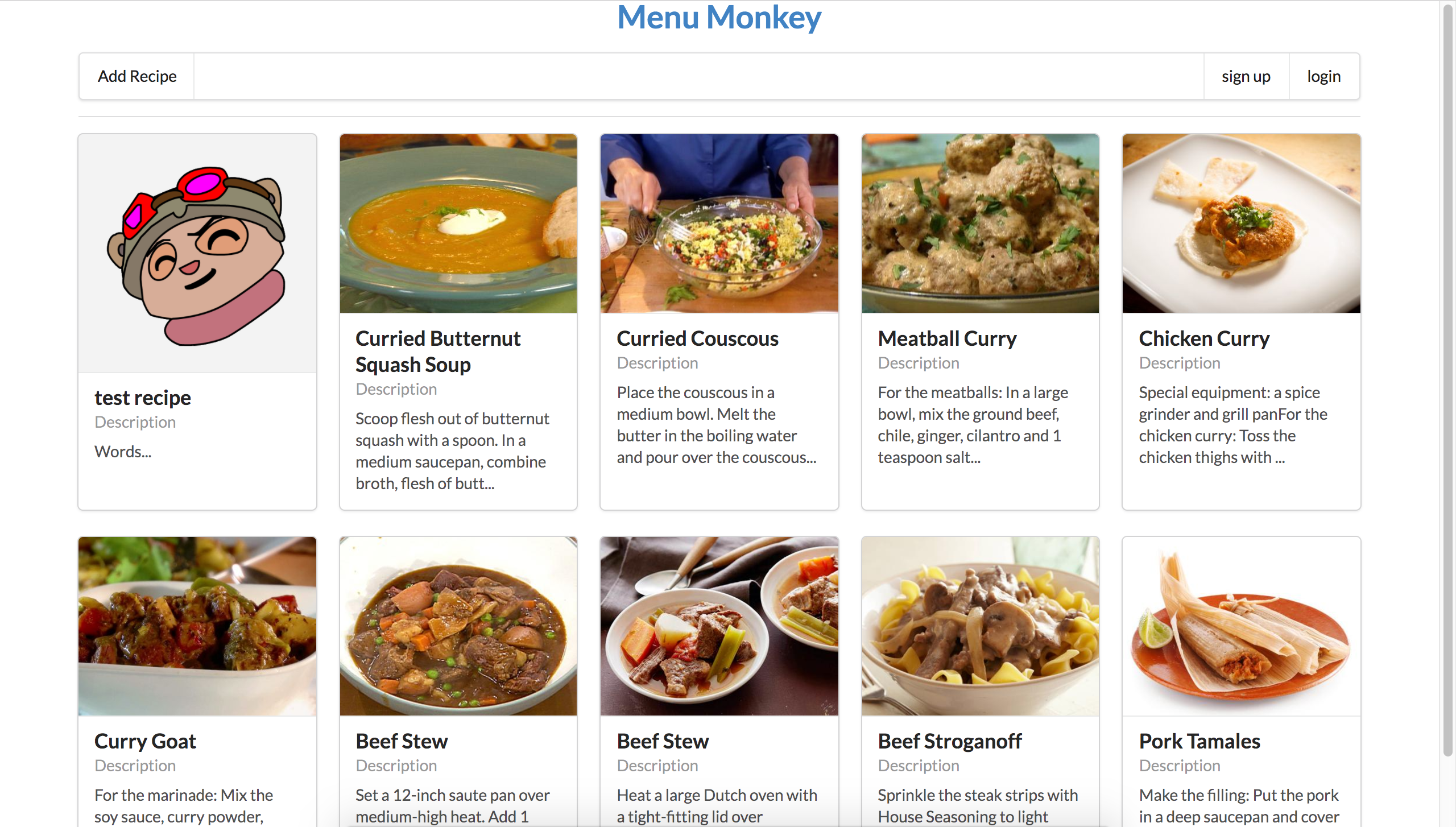Select the test recipe title
The width and height of the screenshot is (1456, 827).
(x=143, y=398)
